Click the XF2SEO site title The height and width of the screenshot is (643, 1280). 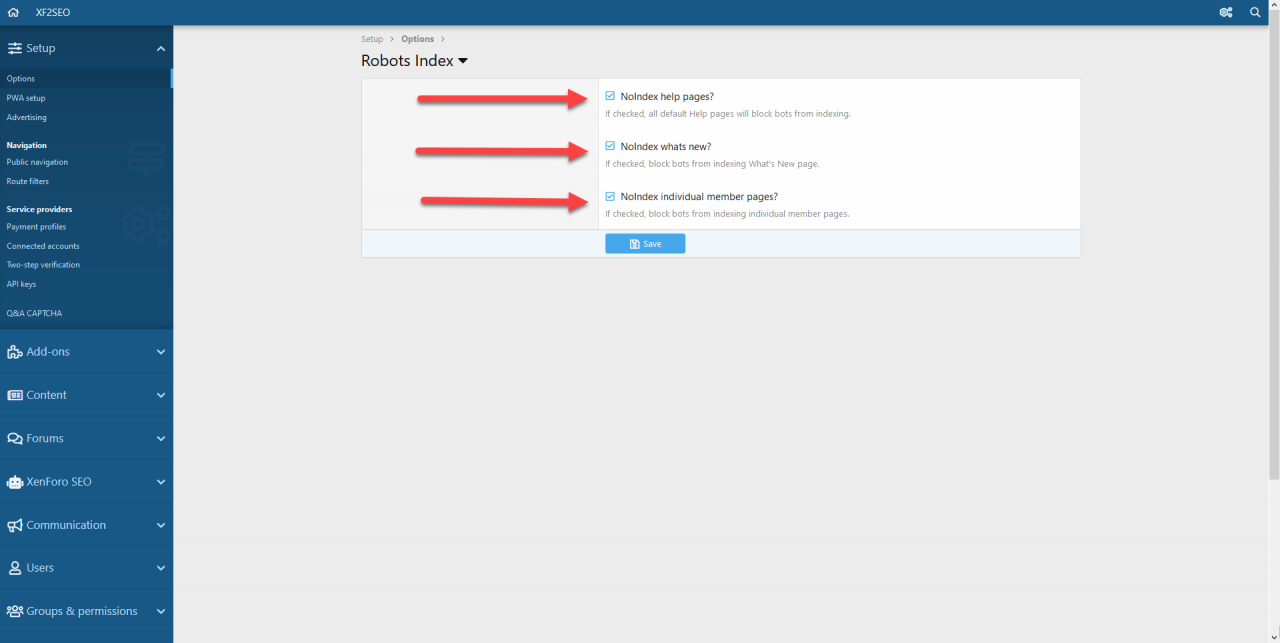coord(53,13)
